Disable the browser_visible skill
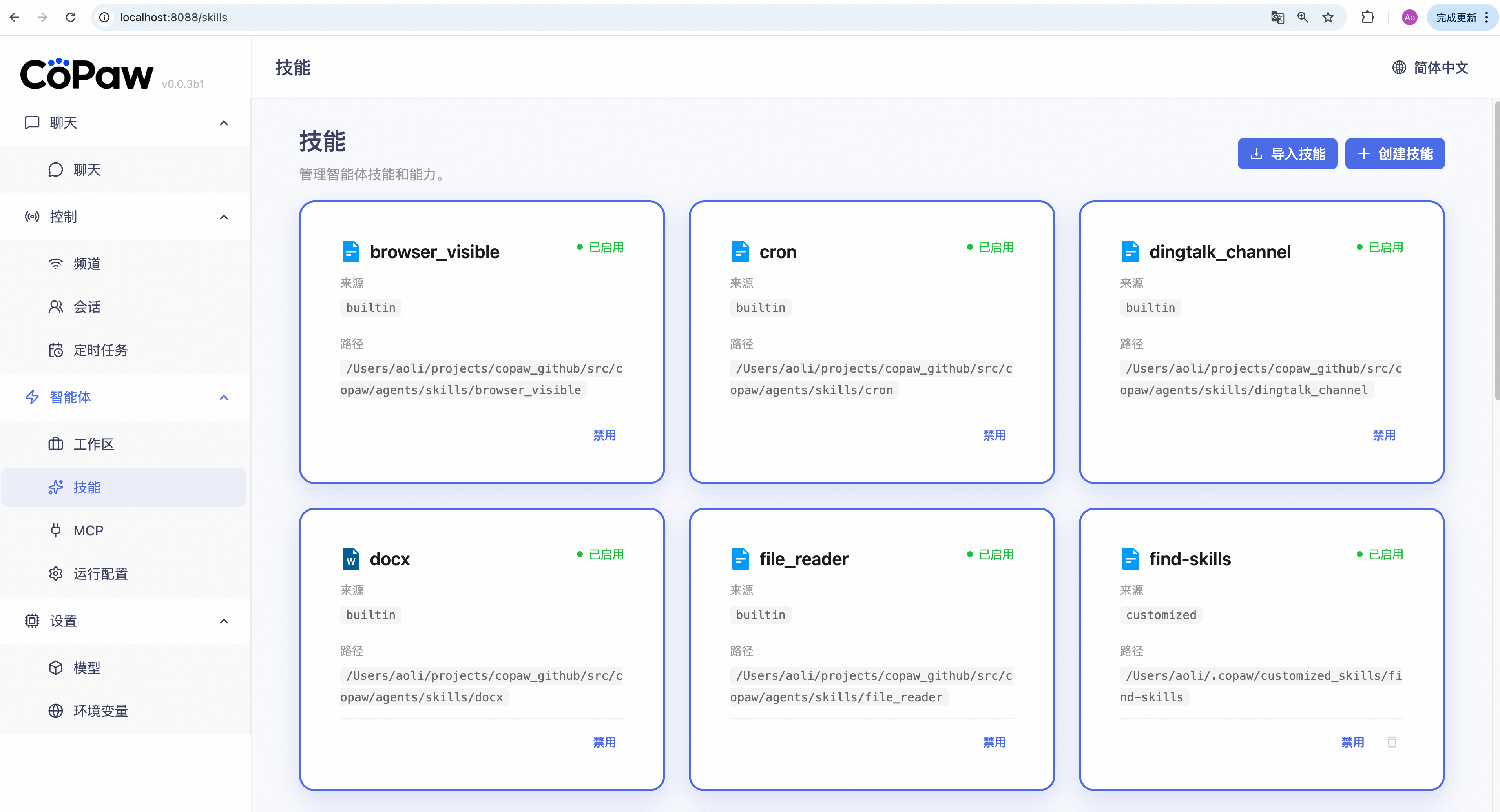This screenshot has width=1500, height=812. pos(604,435)
